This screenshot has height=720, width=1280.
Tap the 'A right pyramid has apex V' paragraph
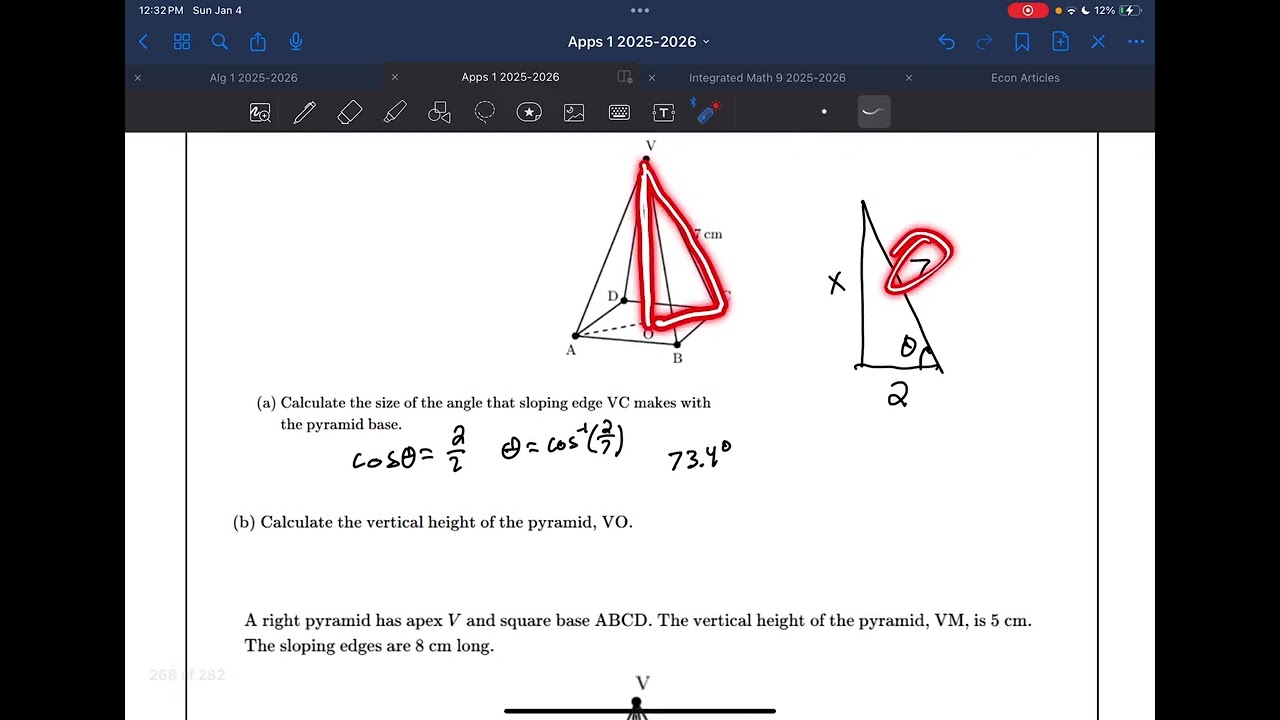638,633
